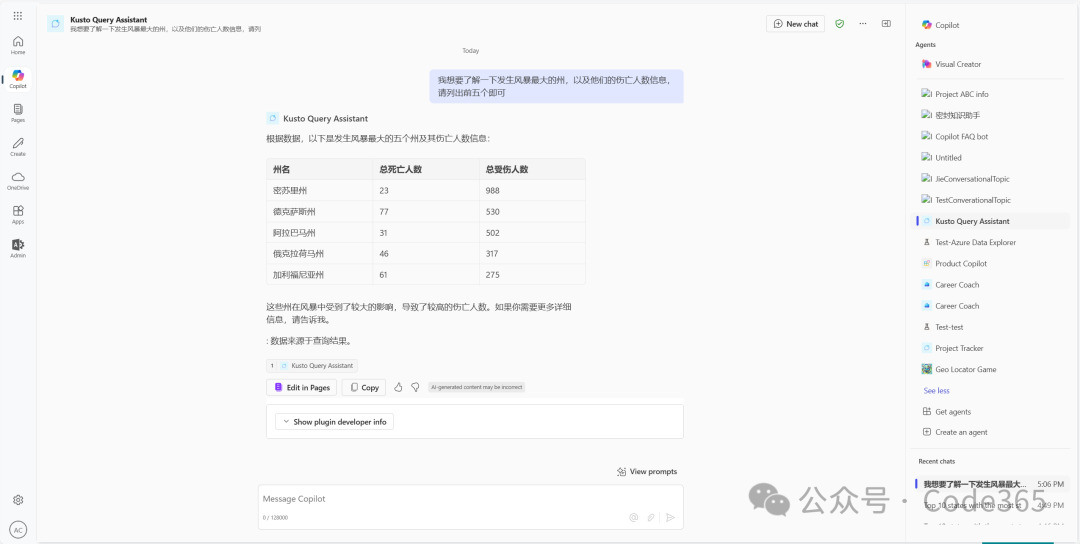
Task: Open Copilot from the left rail
Action: [18, 79]
